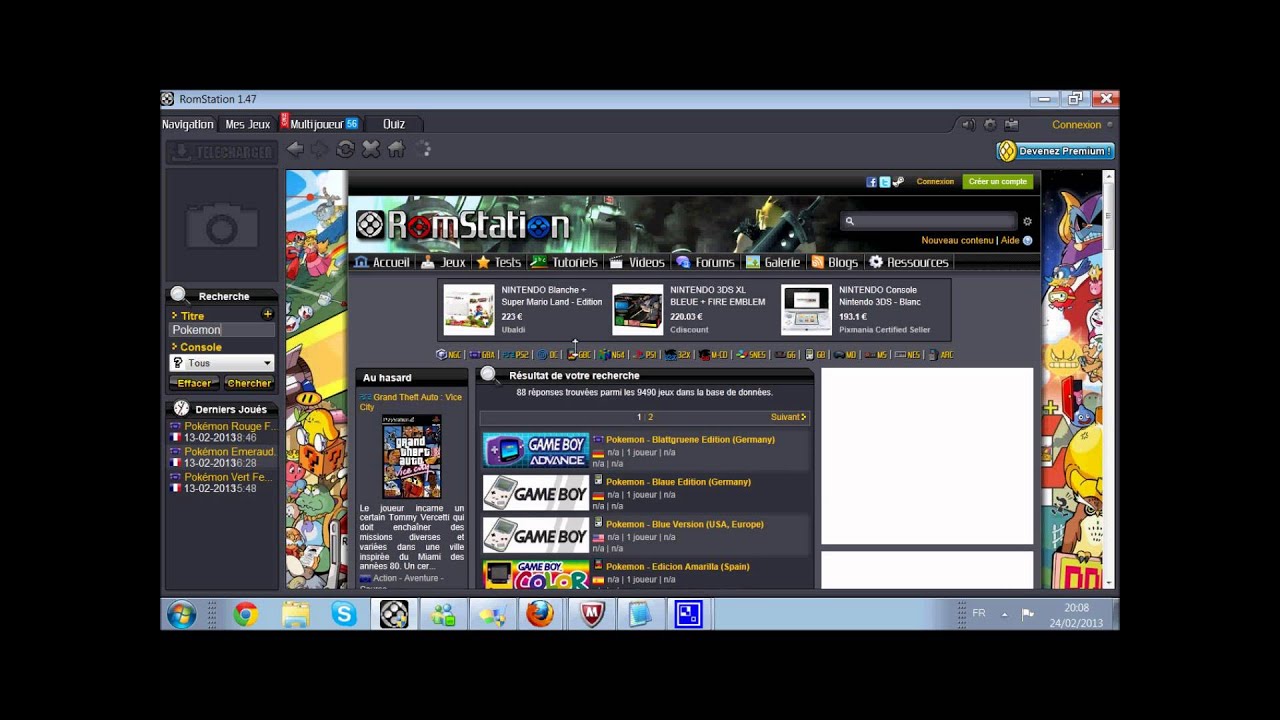Screen dimensions: 1280x720
Task: Open Pokemon - Blue Version (USA, Europe)
Action: [684, 524]
